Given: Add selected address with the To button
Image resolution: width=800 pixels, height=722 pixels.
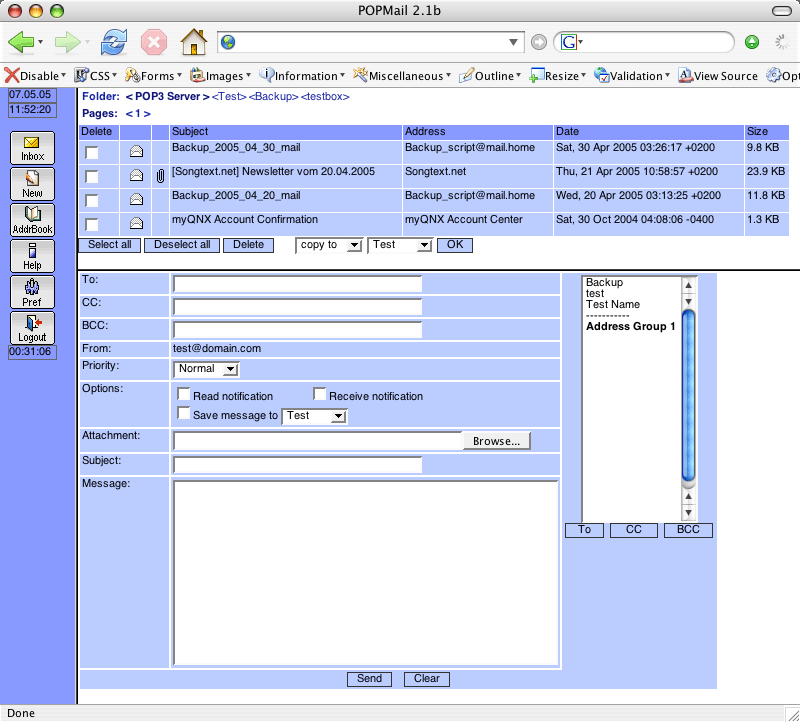Looking at the screenshot, I should 585,530.
